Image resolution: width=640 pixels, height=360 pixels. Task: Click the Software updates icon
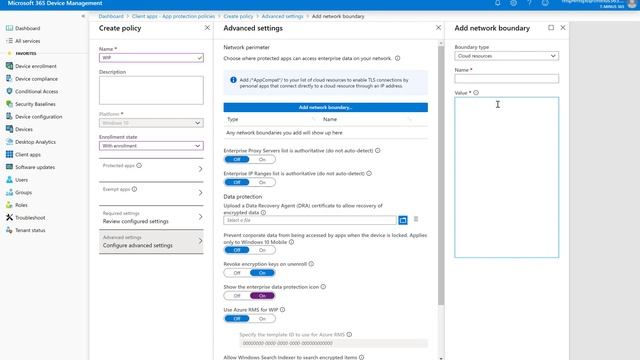pyautogui.click(x=9, y=167)
